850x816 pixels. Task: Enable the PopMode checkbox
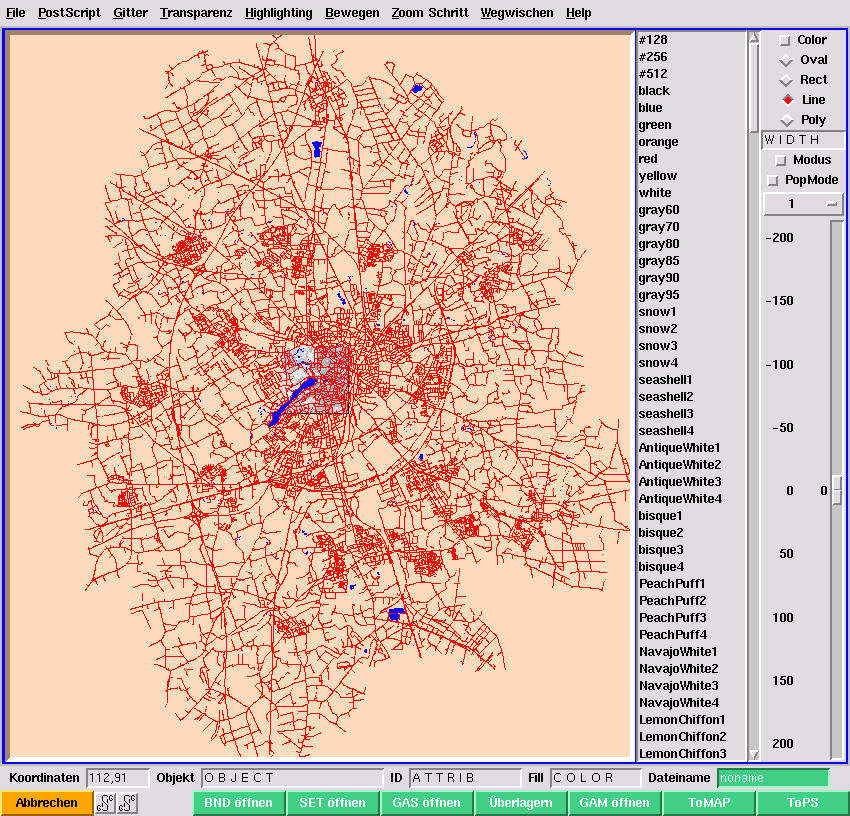[772, 180]
